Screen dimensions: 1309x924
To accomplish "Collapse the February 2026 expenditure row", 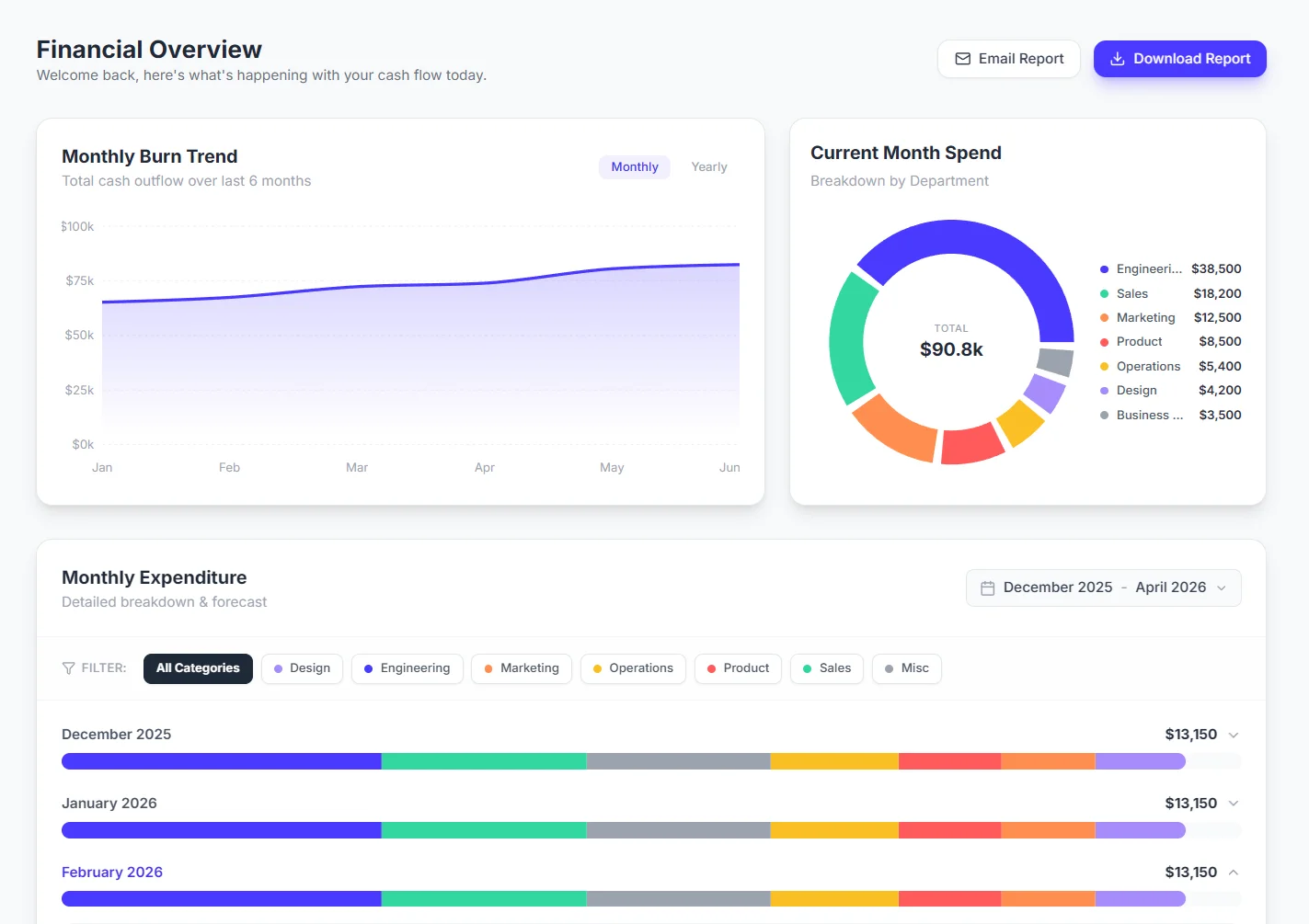I will point(1233,872).
